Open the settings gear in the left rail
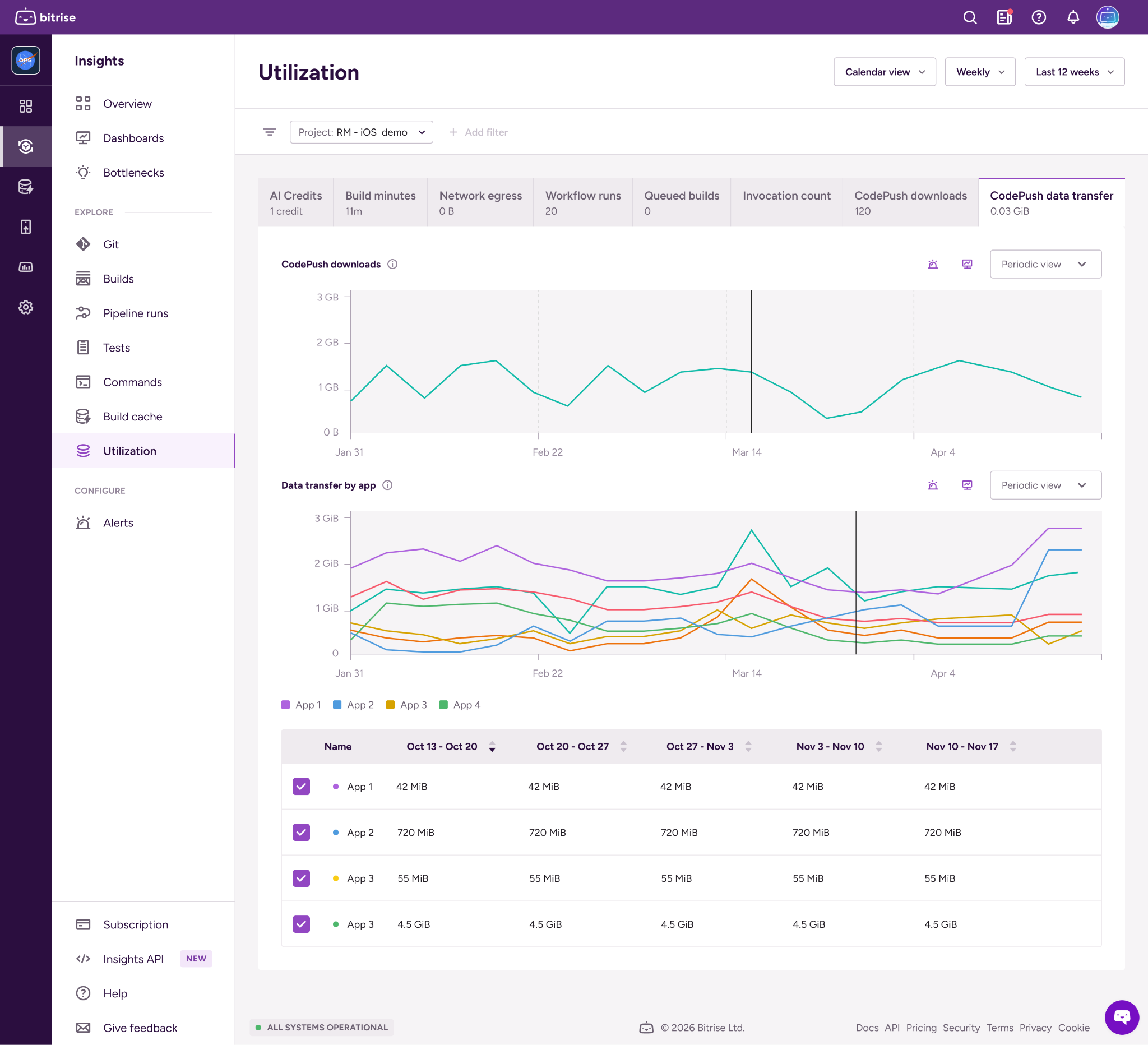 [x=26, y=307]
